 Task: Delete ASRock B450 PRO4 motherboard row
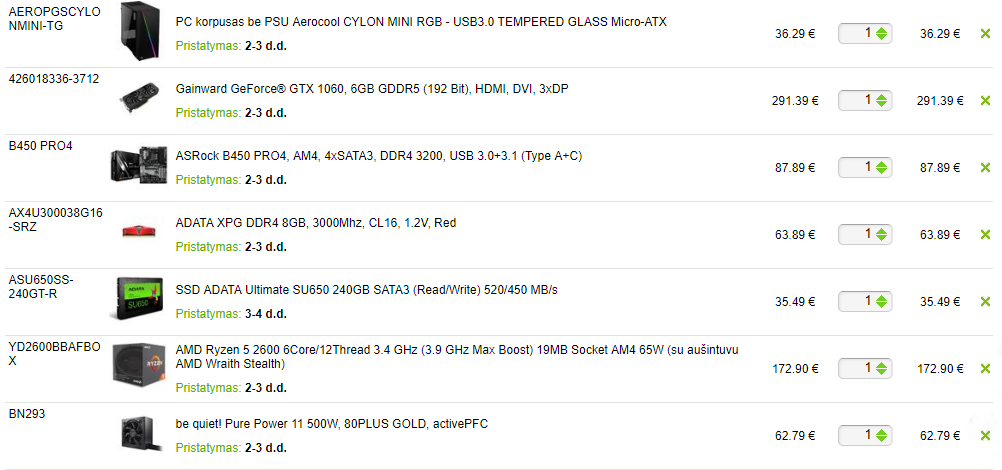(x=985, y=168)
